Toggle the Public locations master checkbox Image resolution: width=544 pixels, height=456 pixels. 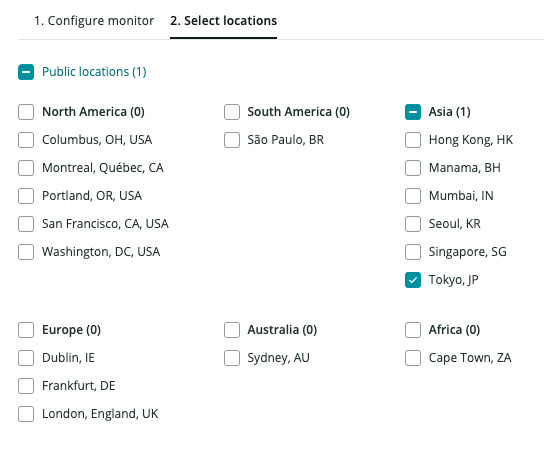(26, 72)
